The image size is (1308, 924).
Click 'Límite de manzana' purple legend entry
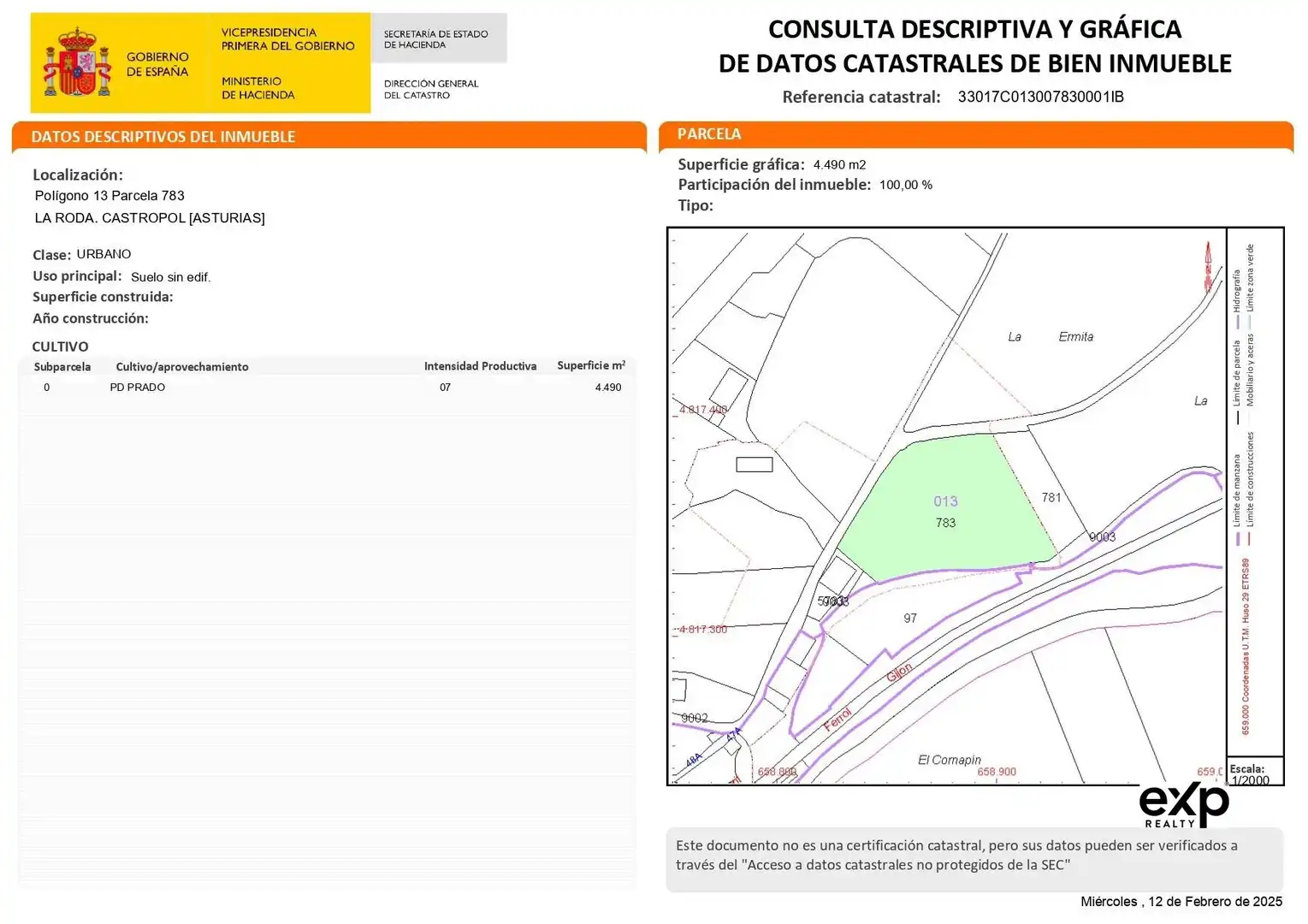tap(1237, 499)
